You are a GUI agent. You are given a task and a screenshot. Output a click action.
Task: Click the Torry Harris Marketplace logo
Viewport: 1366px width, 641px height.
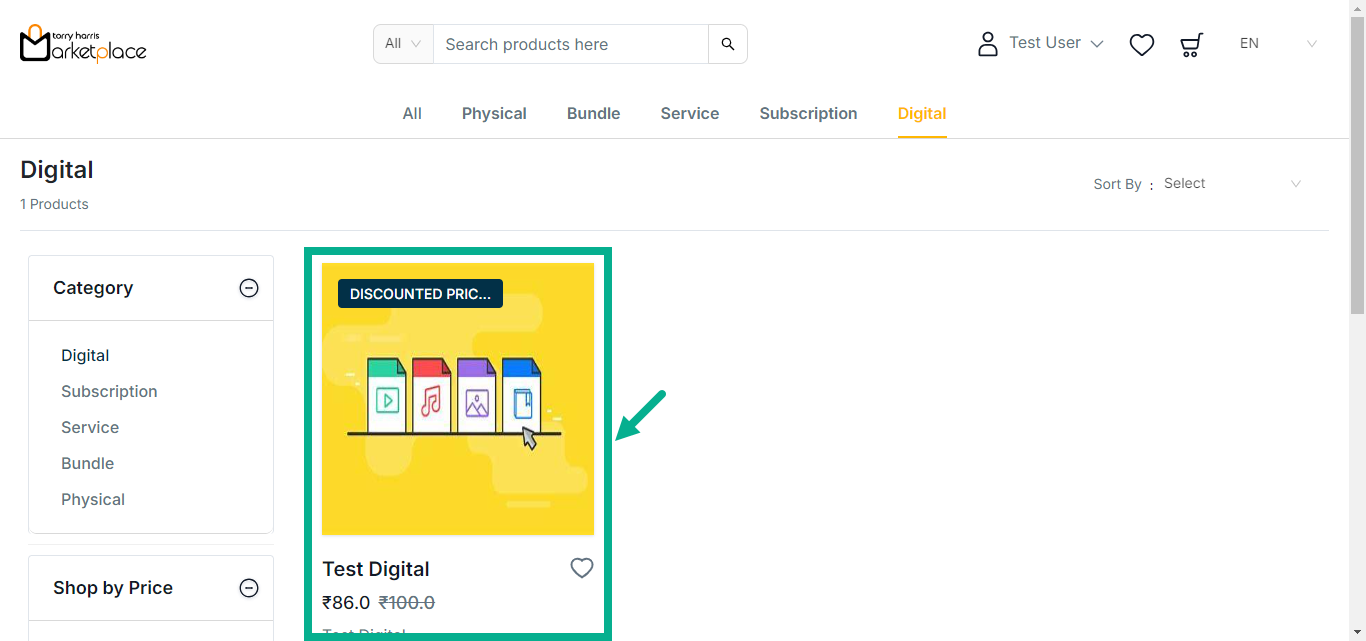(83, 44)
